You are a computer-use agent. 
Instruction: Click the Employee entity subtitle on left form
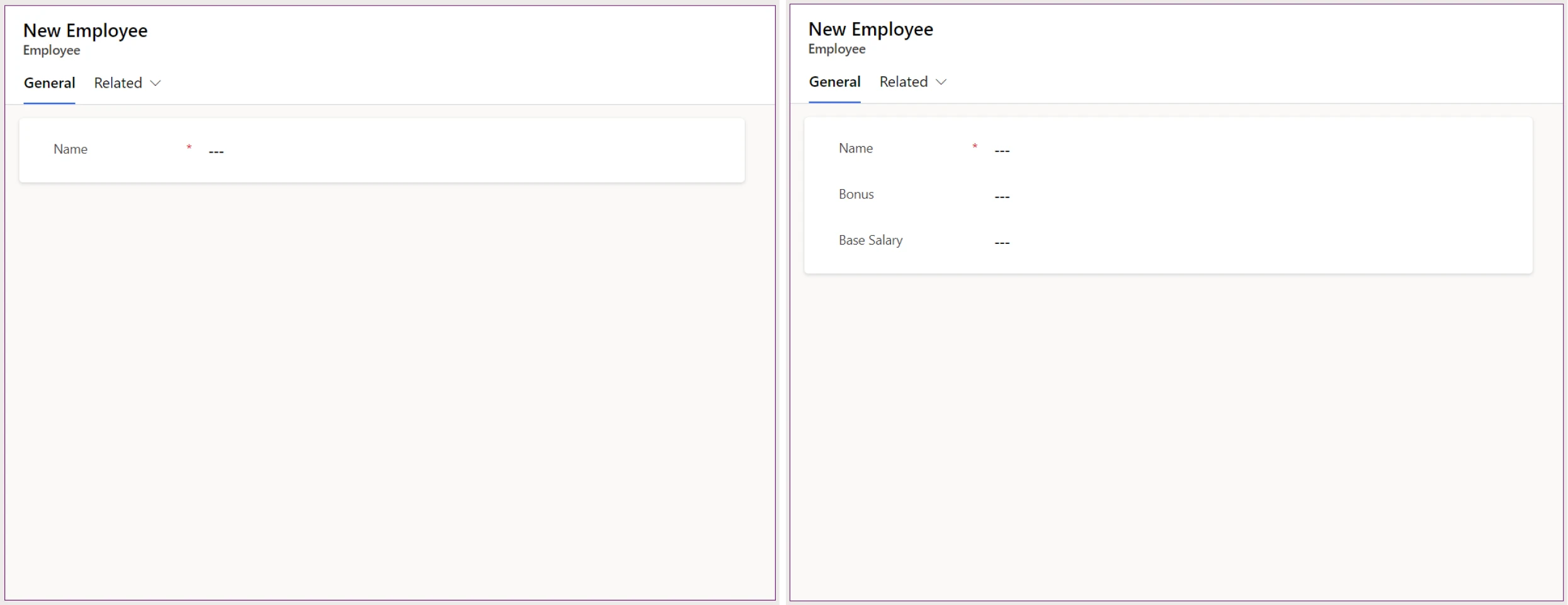pos(51,50)
